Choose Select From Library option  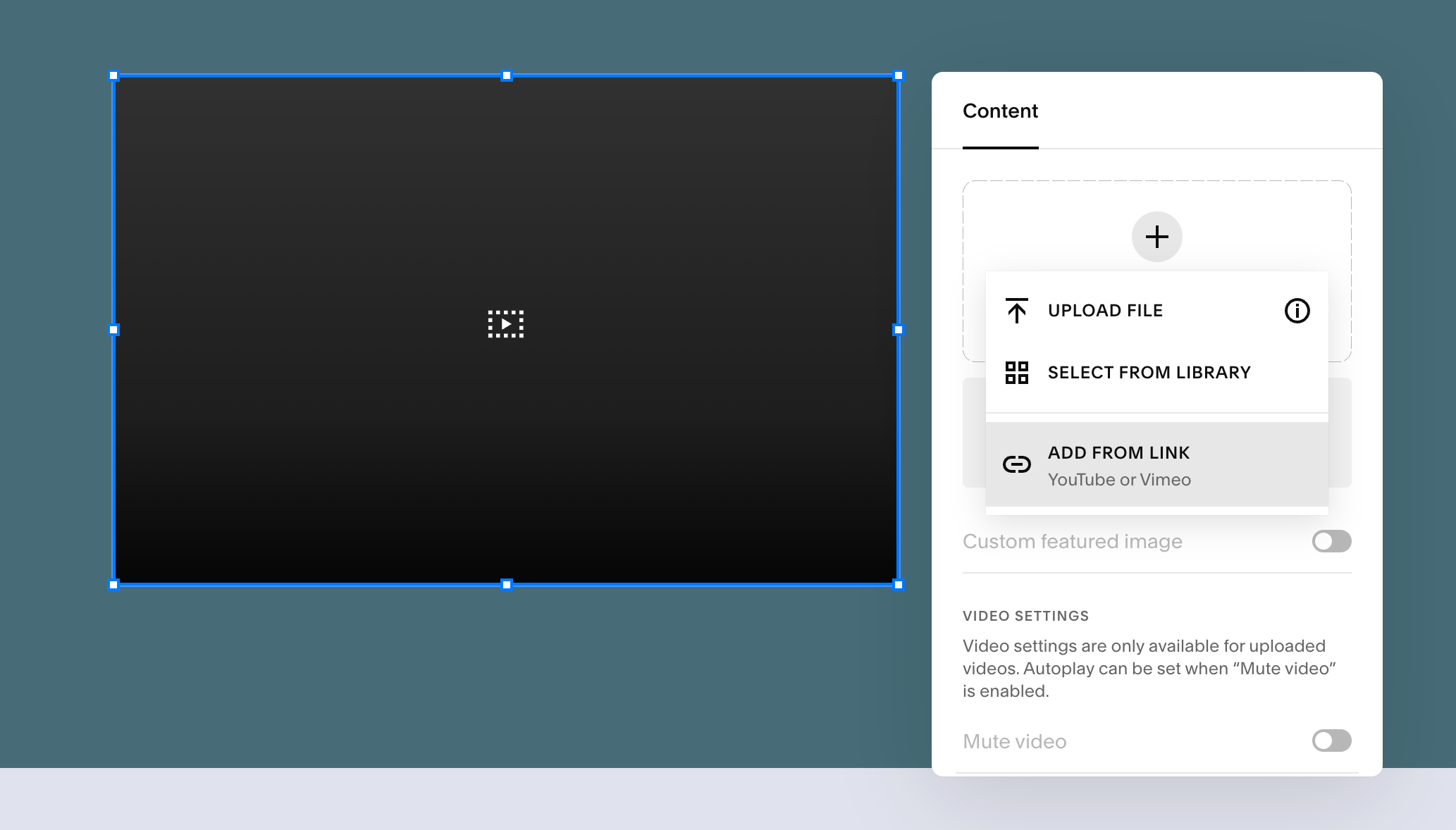click(1149, 373)
